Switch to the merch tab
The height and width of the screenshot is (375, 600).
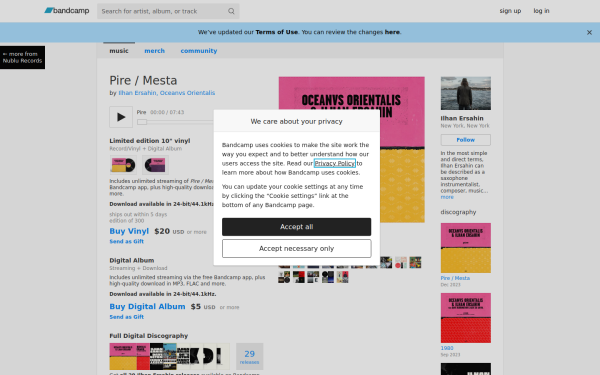(x=155, y=51)
